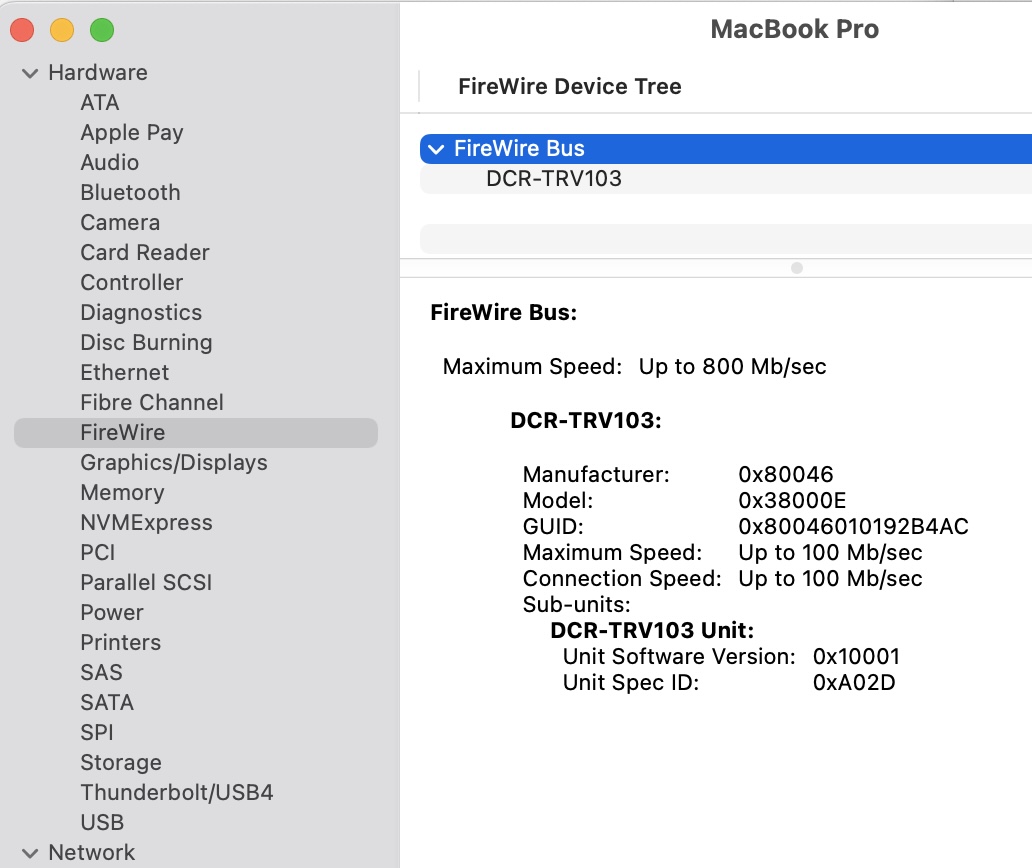Screen dimensions: 1032x868
Task: Collapse the FireWire Bus disclosure arrow
Action: point(435,149)
